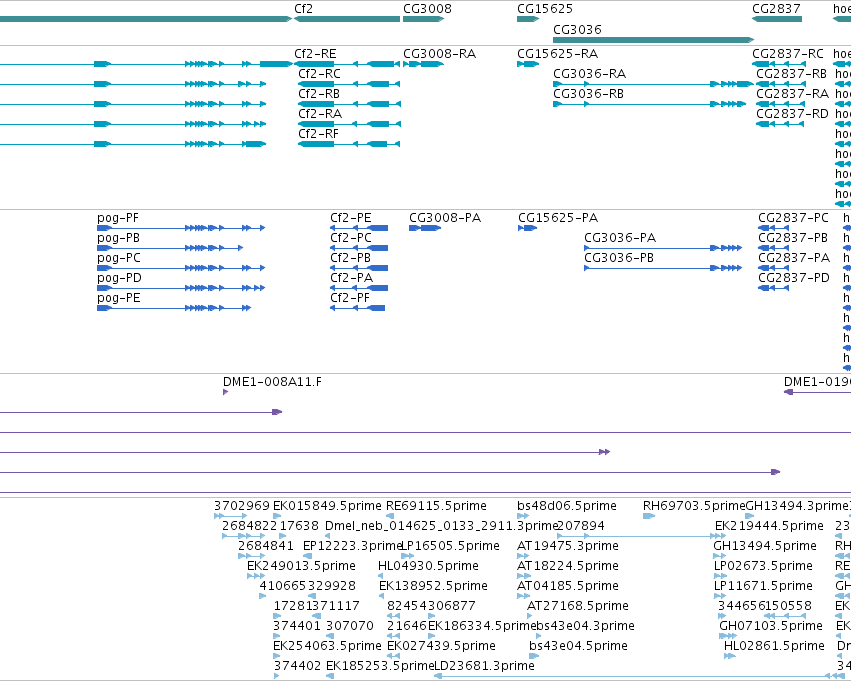The width and height of the screenshot is (851, 681).
Task: Select the pog-PE protein label
Action: pyautogui.click(x=119, y=298)
